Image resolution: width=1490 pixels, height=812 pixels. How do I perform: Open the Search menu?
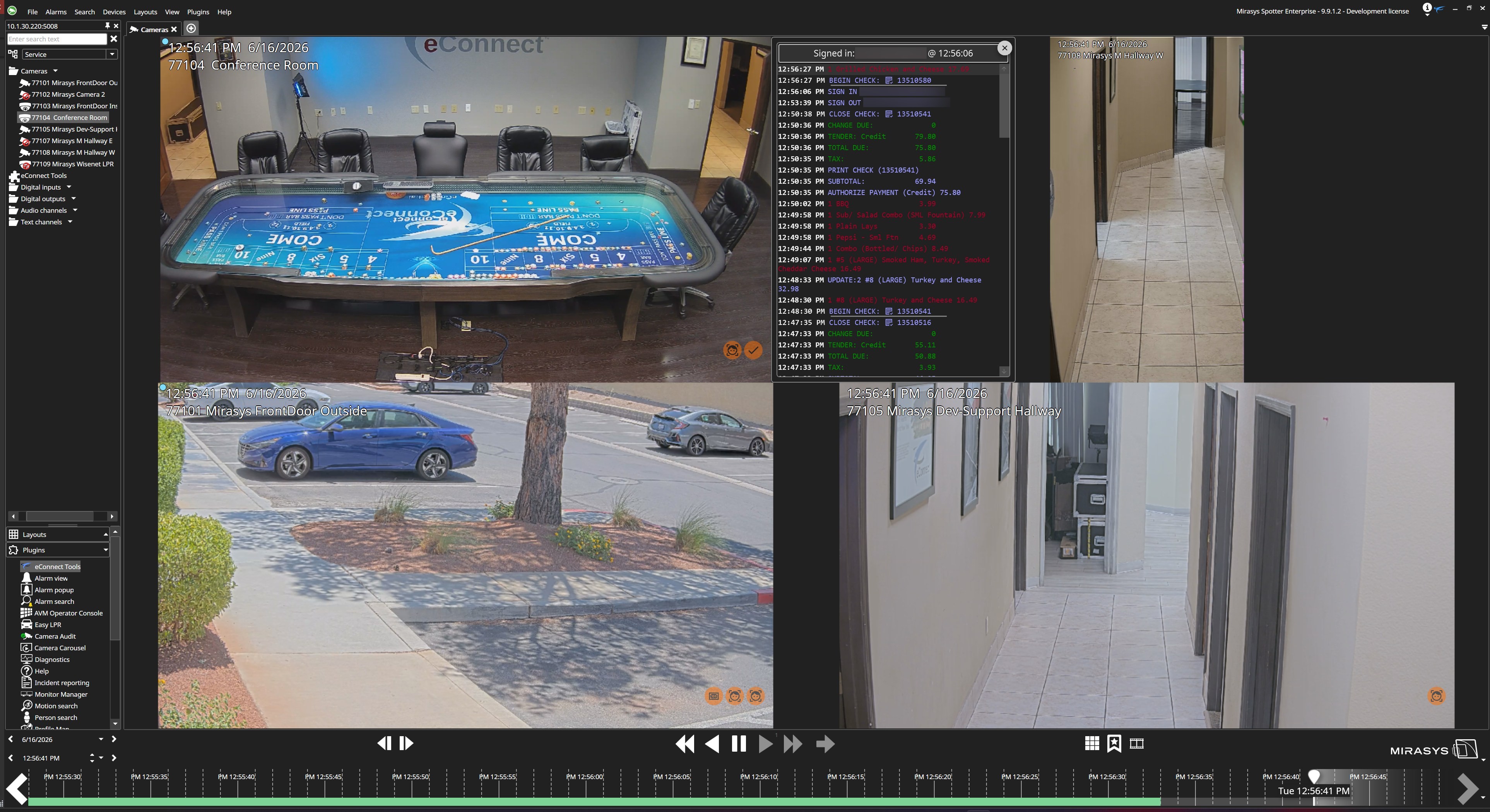point(84,12)
